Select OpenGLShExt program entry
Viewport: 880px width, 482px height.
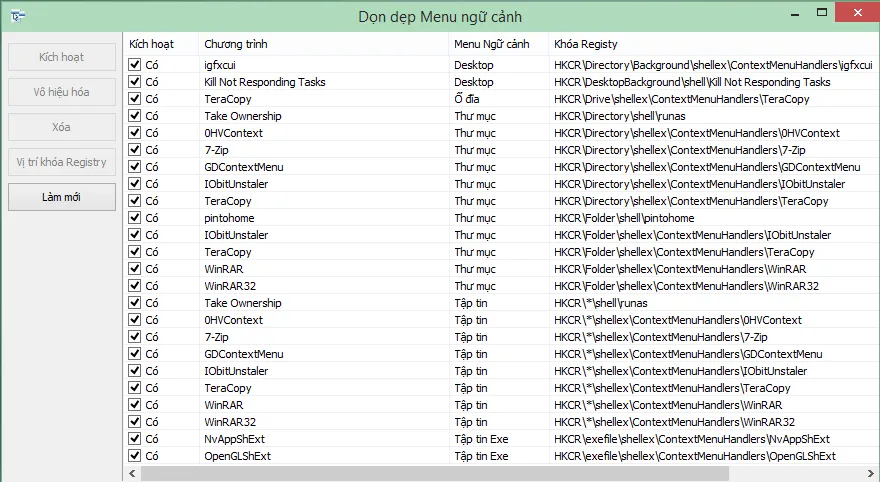pos(237,456)
